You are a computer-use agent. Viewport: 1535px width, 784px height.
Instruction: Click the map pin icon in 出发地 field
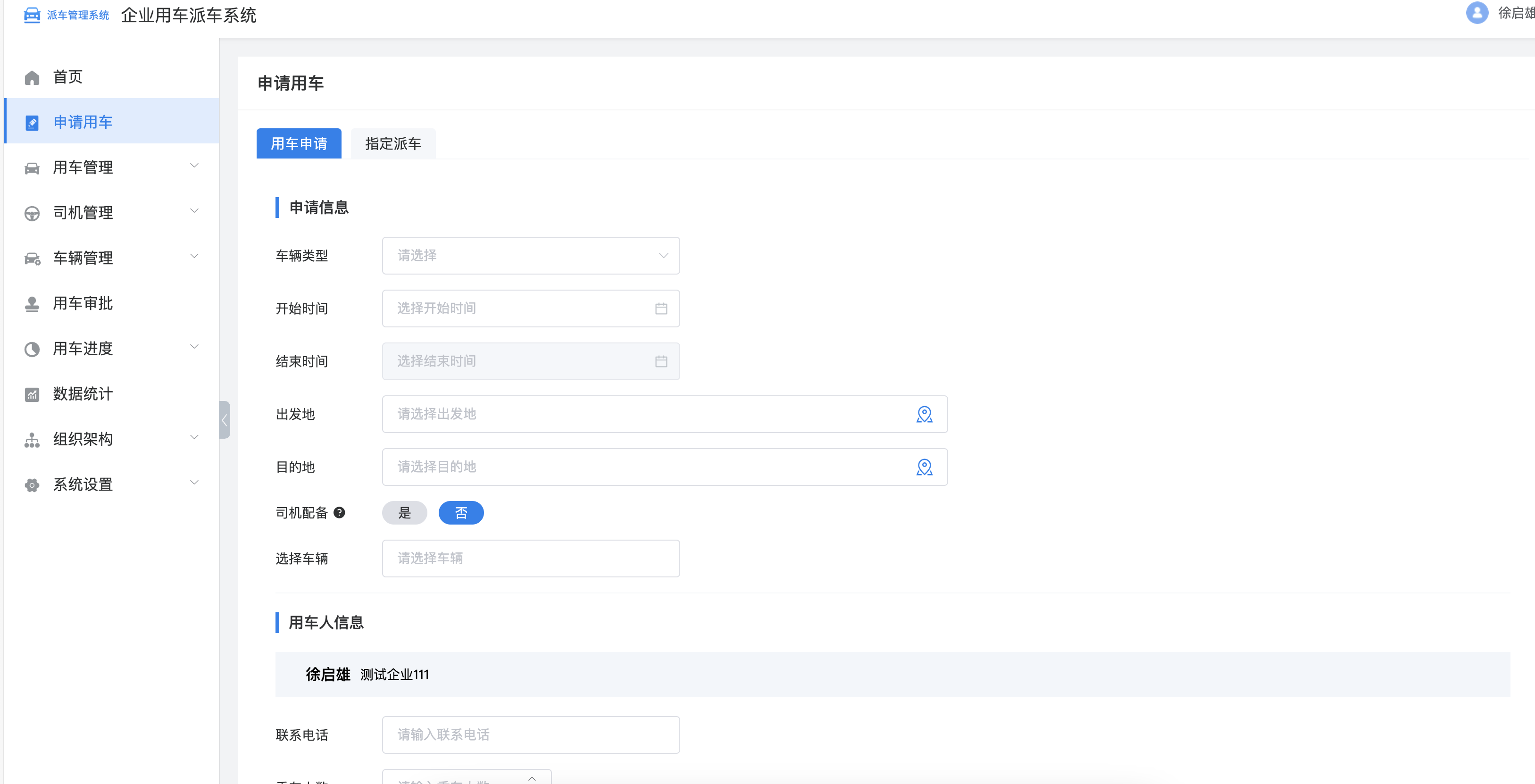click(x=924, y=414)
